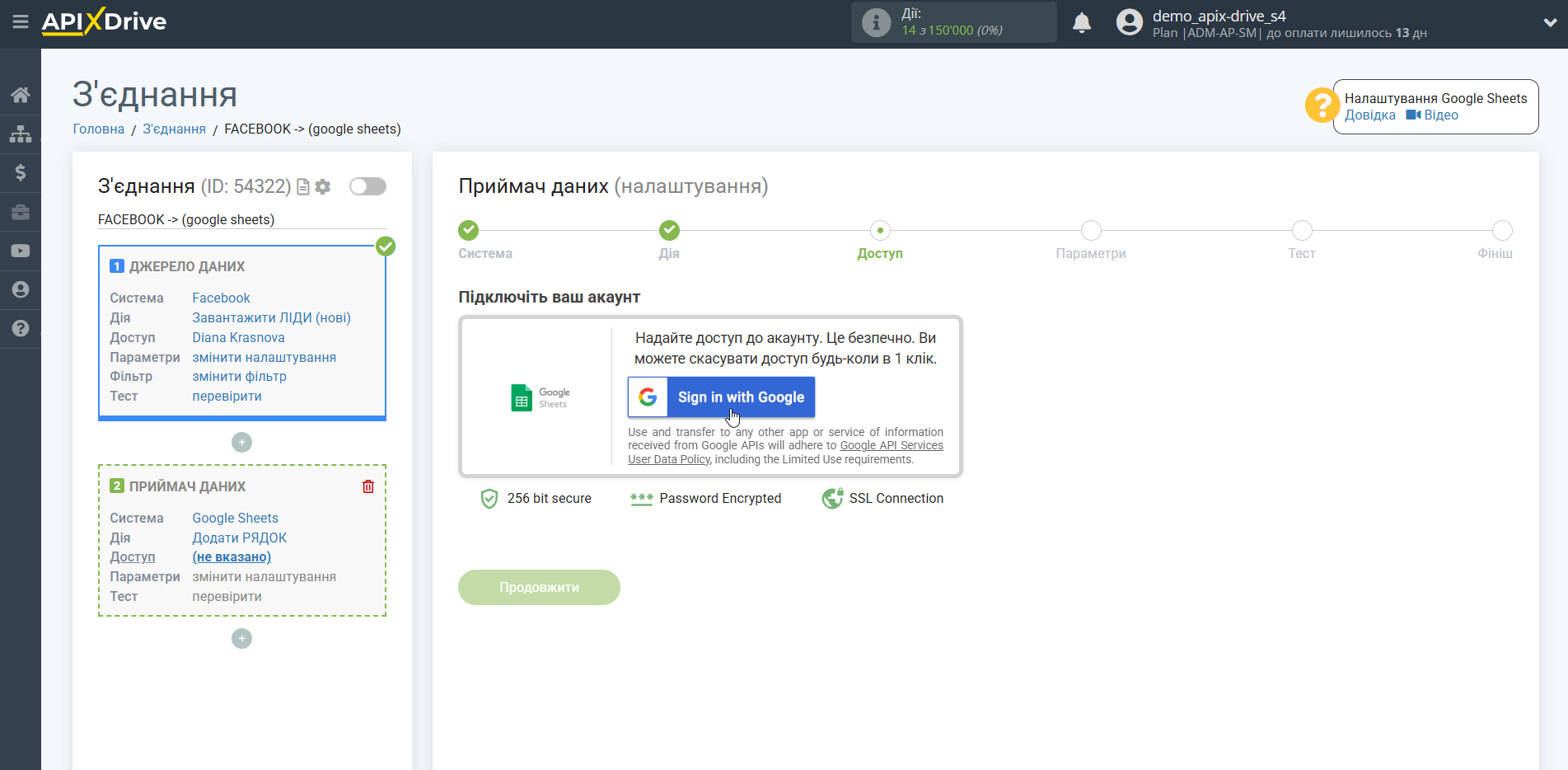Screen dimensions: 1568x770
Task: Click the actions info icon
Action: coord(876,22)
